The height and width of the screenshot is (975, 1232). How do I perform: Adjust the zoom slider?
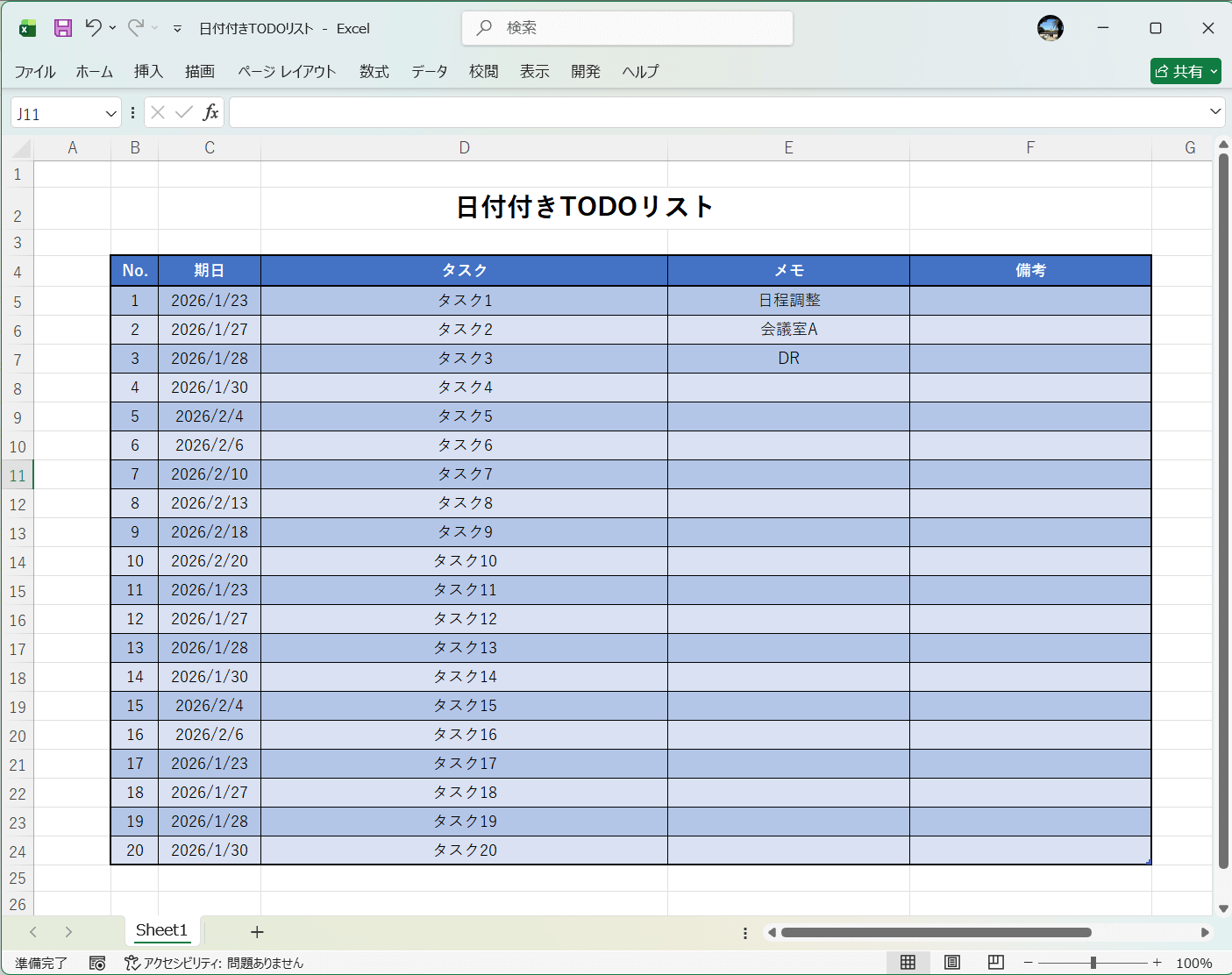point(1092,962)
